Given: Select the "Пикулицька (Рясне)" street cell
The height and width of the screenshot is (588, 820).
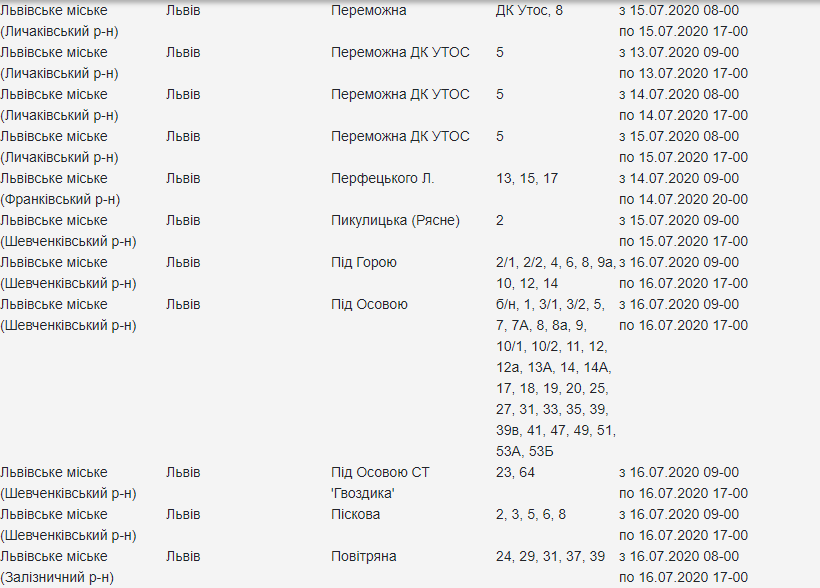Looking at the screenshot, I should coord(395,220).
